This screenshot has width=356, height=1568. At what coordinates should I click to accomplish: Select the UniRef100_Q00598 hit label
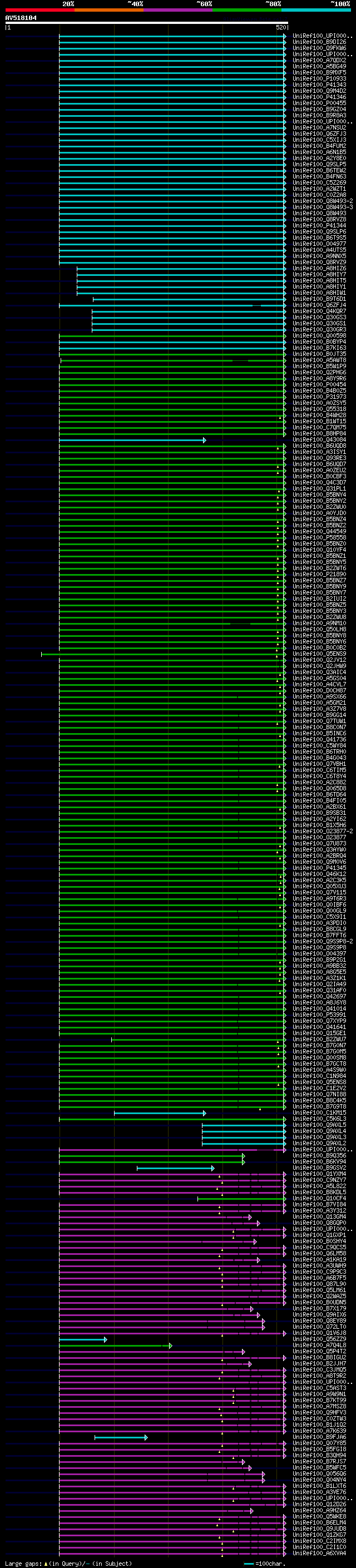pyautogui.click(x=319, y=336)
